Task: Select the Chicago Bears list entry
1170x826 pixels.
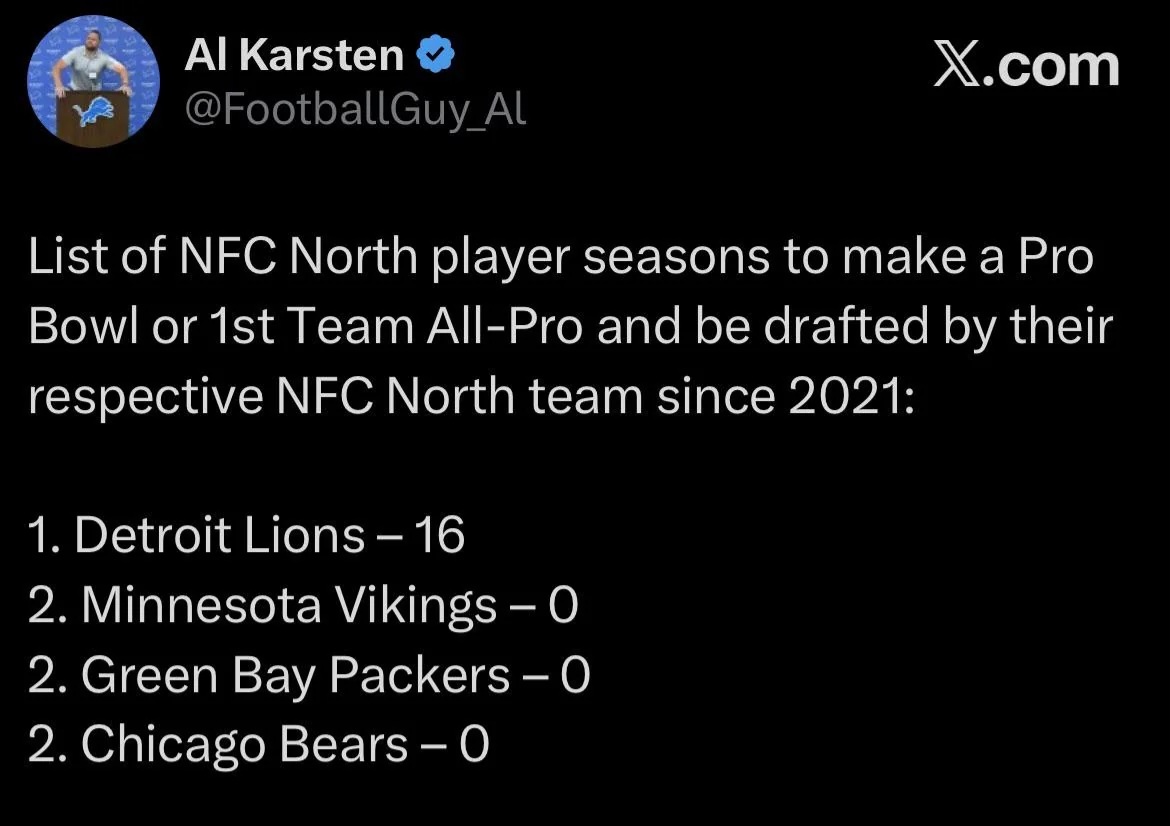Action: pyautogui.click(x=258, y=745)
